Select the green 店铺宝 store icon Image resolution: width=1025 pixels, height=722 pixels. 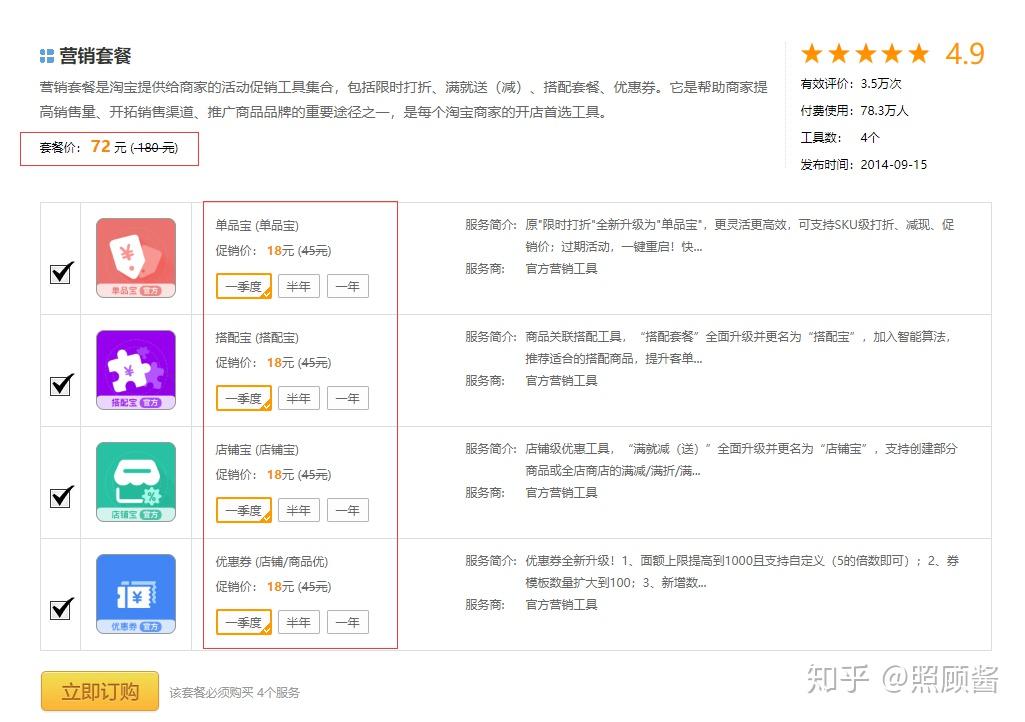(136, 482)
